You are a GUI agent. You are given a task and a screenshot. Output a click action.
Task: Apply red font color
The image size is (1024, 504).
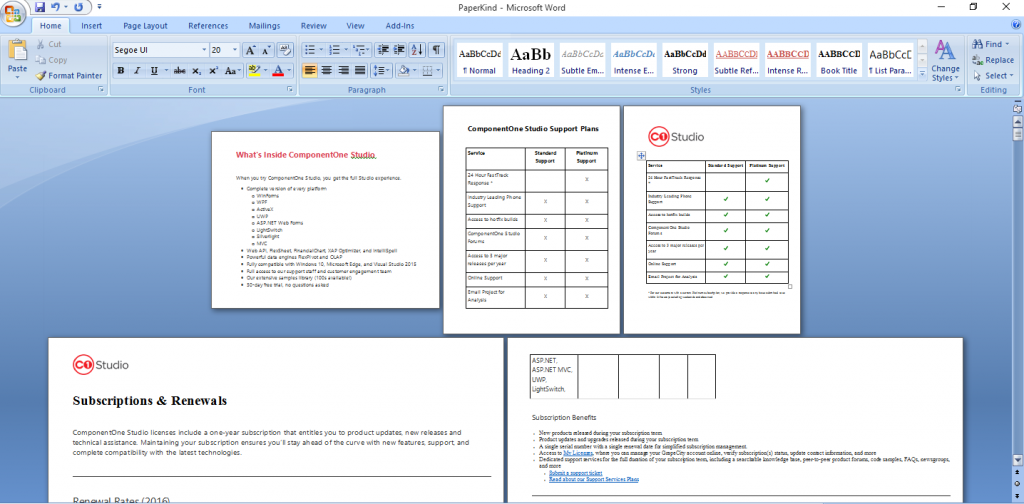coord(278,71)
